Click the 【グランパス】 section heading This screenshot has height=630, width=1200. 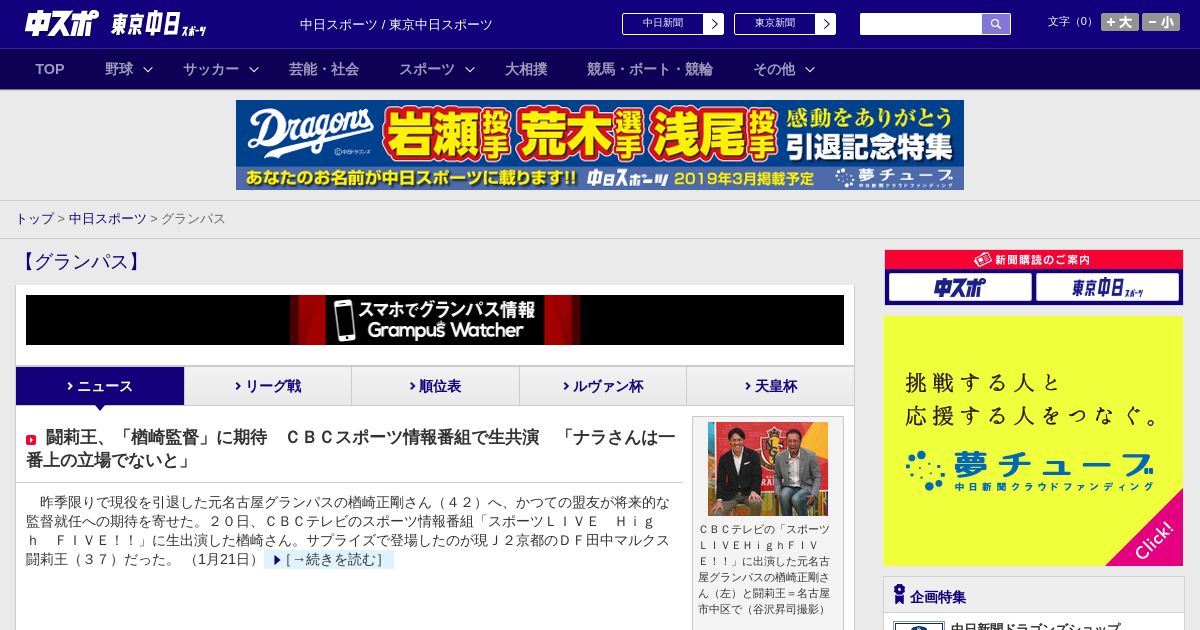(80, 262)
